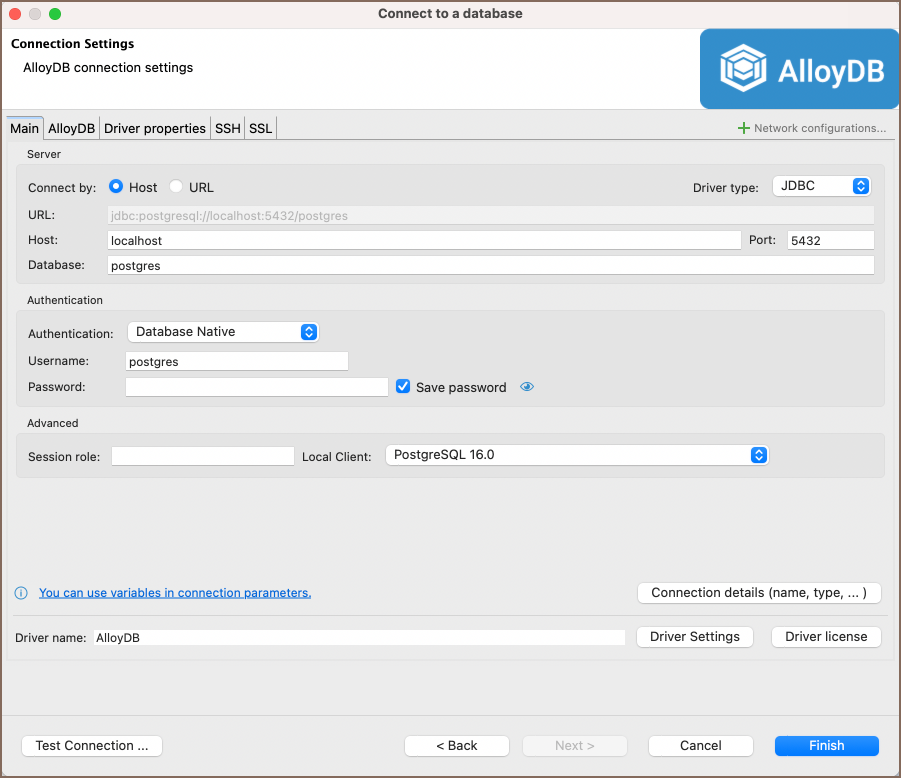Click into the Password input field

257,387
